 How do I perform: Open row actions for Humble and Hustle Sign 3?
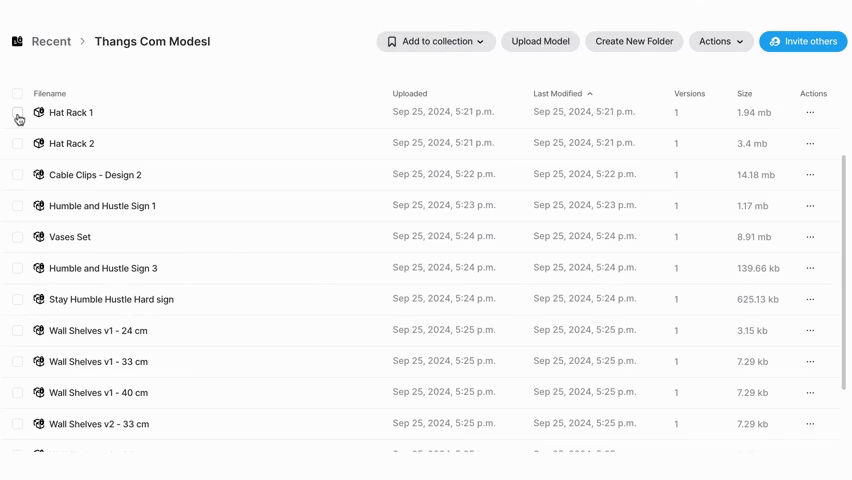coord(810,268)
